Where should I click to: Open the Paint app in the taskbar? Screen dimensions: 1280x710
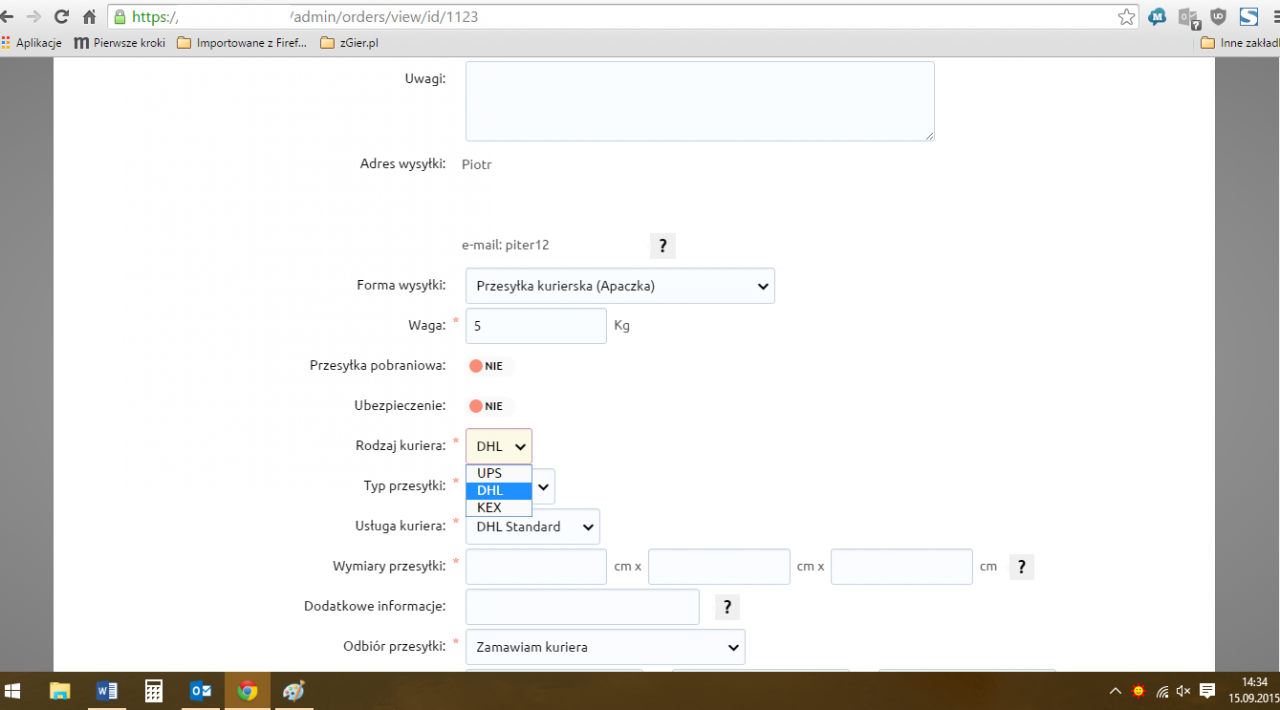point(293,691)
